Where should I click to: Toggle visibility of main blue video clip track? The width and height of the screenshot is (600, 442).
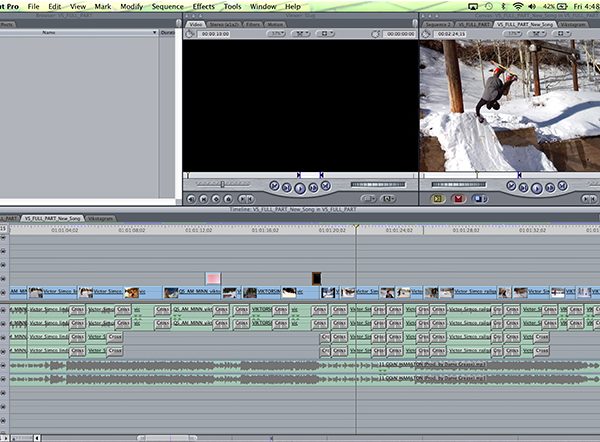[x=3, y=293]
